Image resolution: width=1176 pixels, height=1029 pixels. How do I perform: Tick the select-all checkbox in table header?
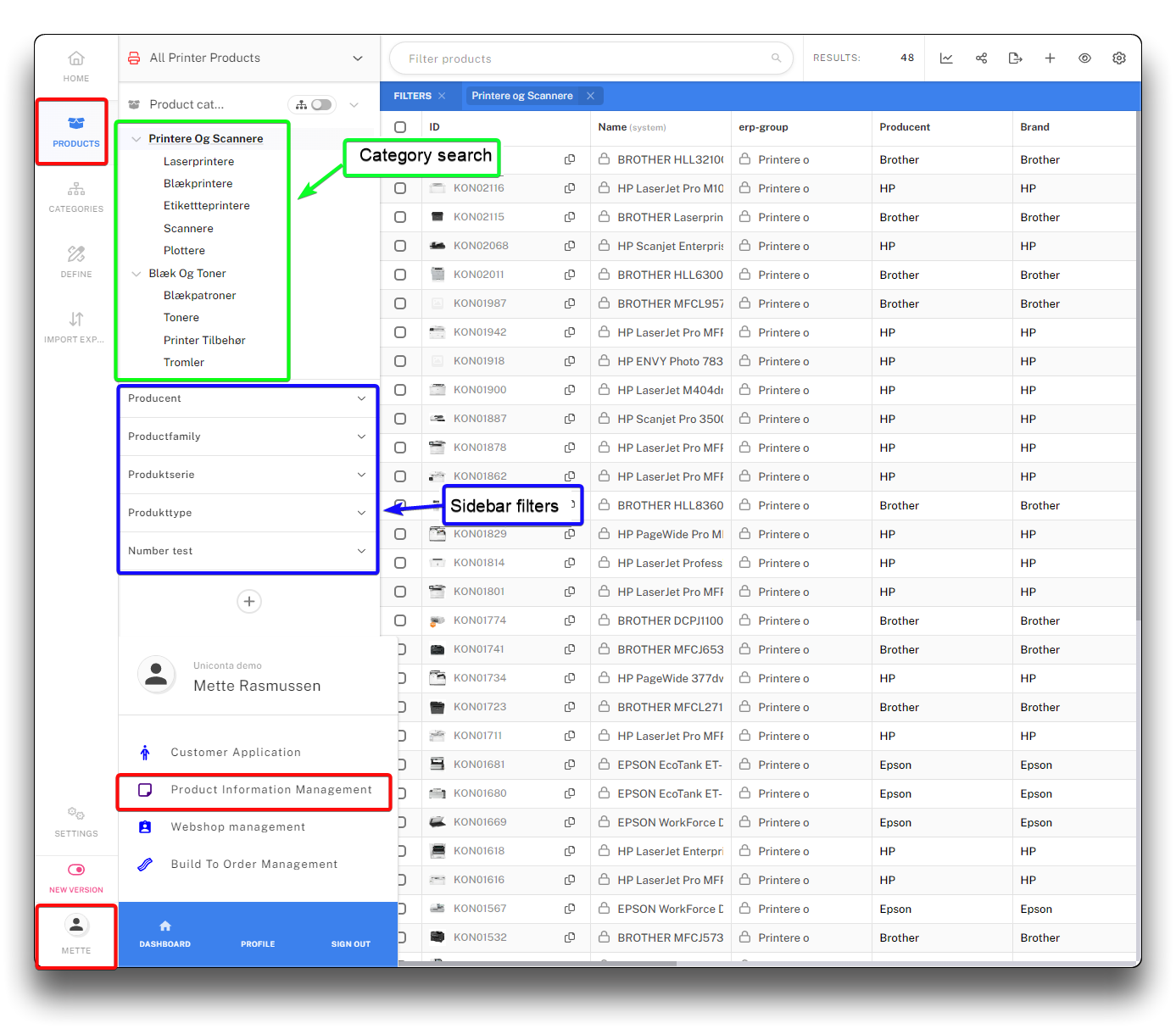[400, 127]
